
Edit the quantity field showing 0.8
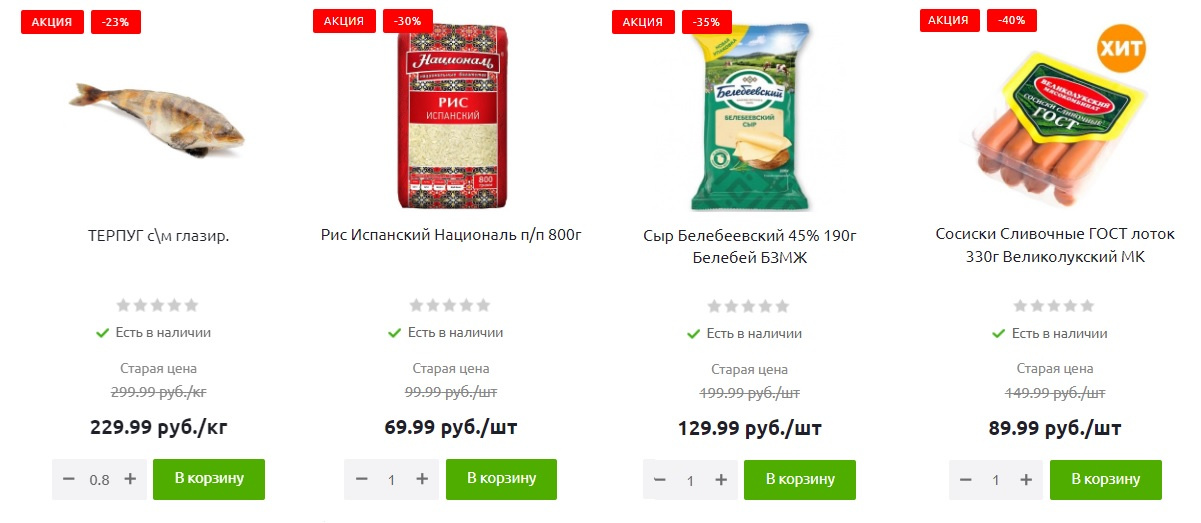coord(99,480)
